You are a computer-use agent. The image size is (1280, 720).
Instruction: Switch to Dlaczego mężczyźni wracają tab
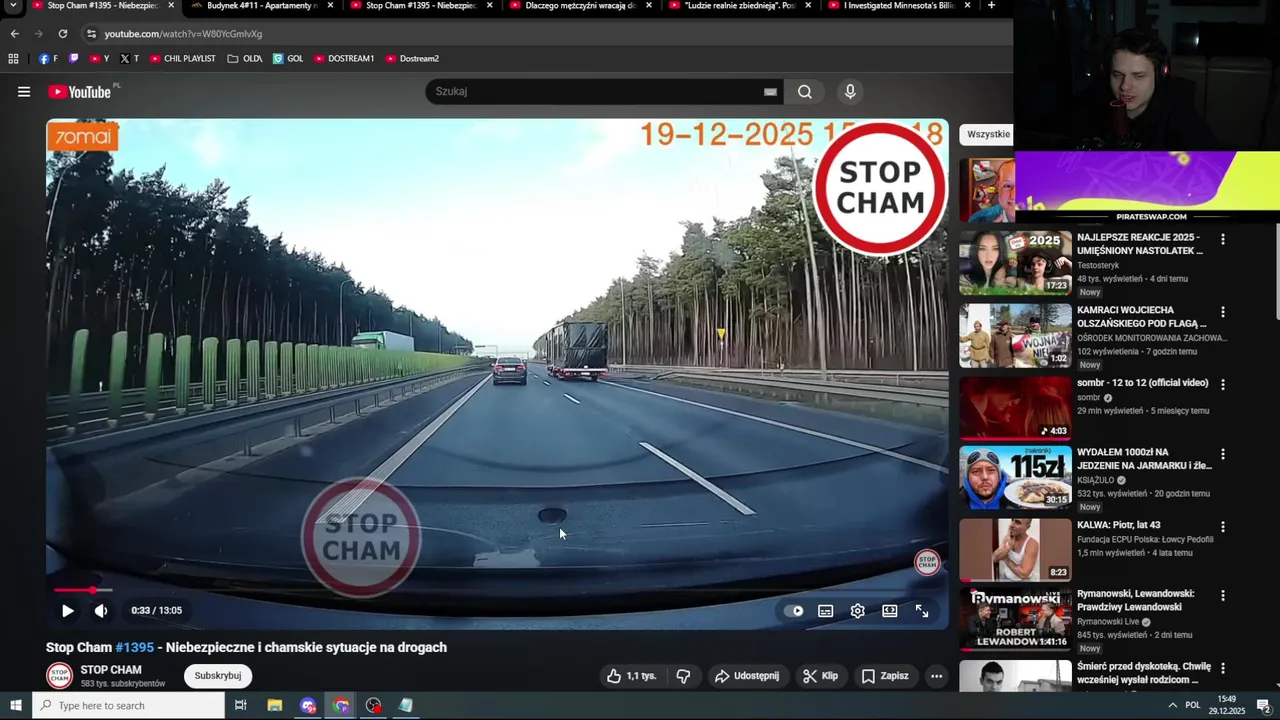click(580, 6)
